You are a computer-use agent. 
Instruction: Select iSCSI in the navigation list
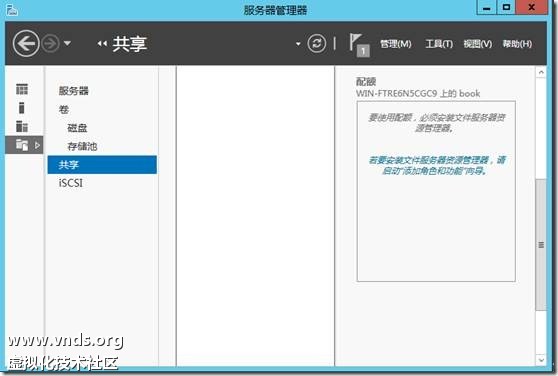click(x=71, y=183)
